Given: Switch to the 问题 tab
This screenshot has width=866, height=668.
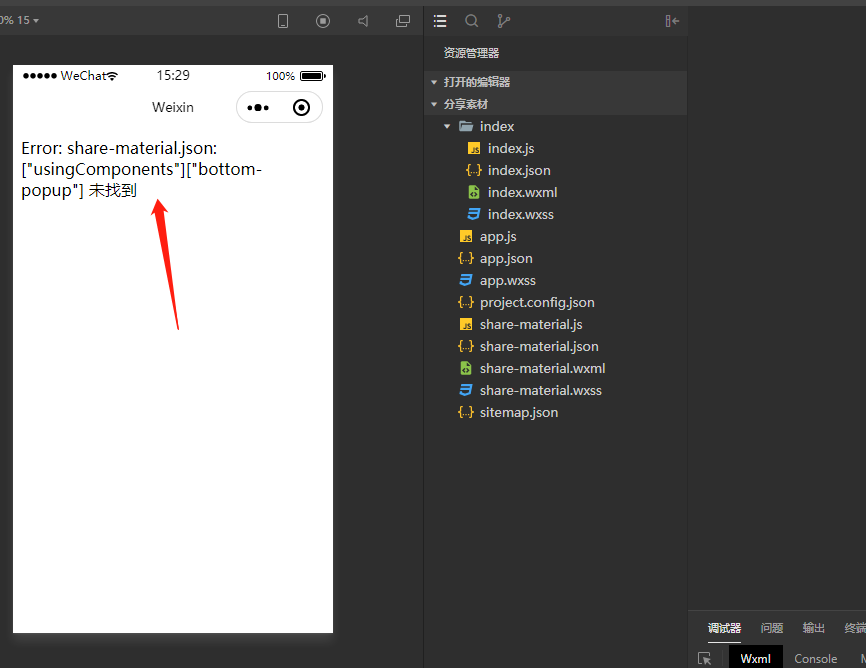Looking at the screenshot, I should point(772,628).
